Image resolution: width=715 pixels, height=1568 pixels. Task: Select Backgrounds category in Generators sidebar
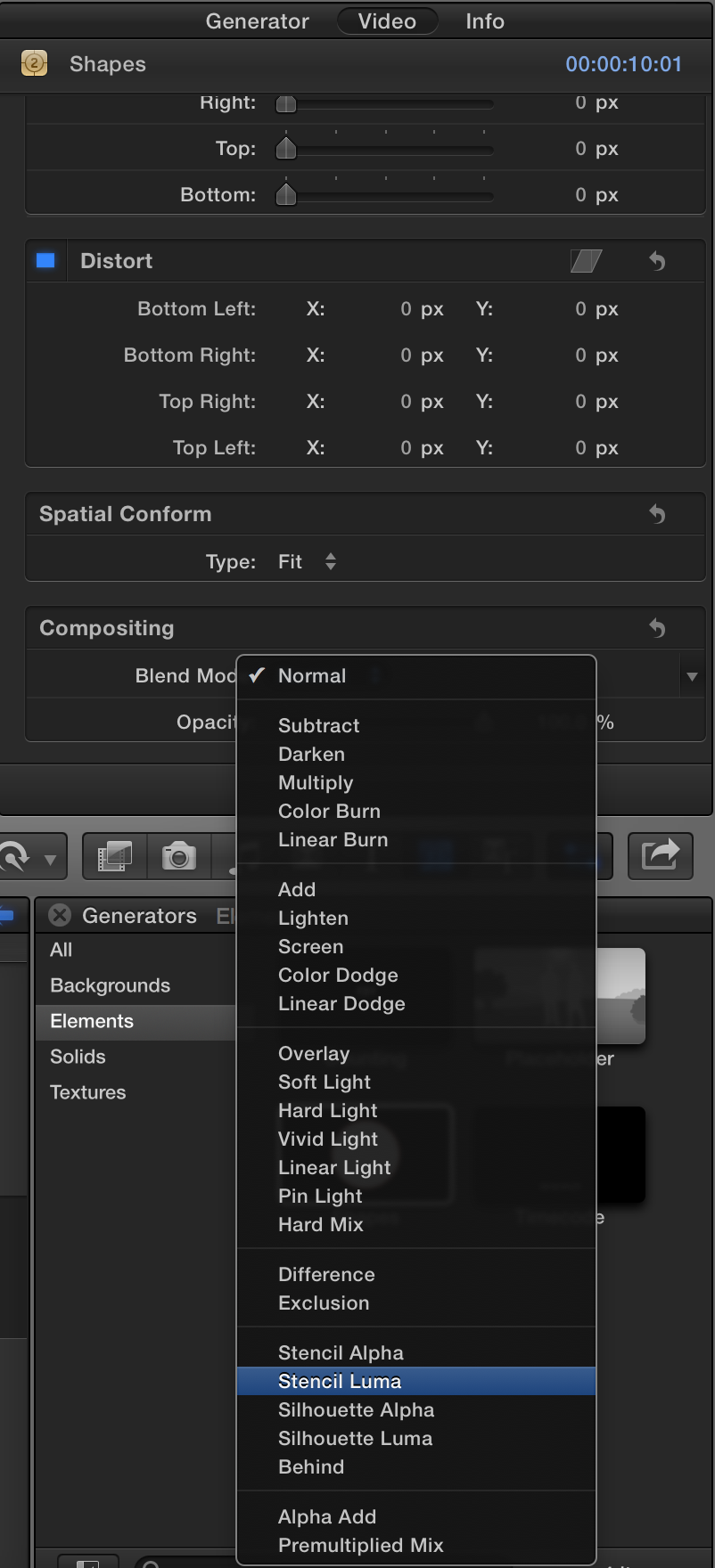pyautogui.click(x=110, y=985)
